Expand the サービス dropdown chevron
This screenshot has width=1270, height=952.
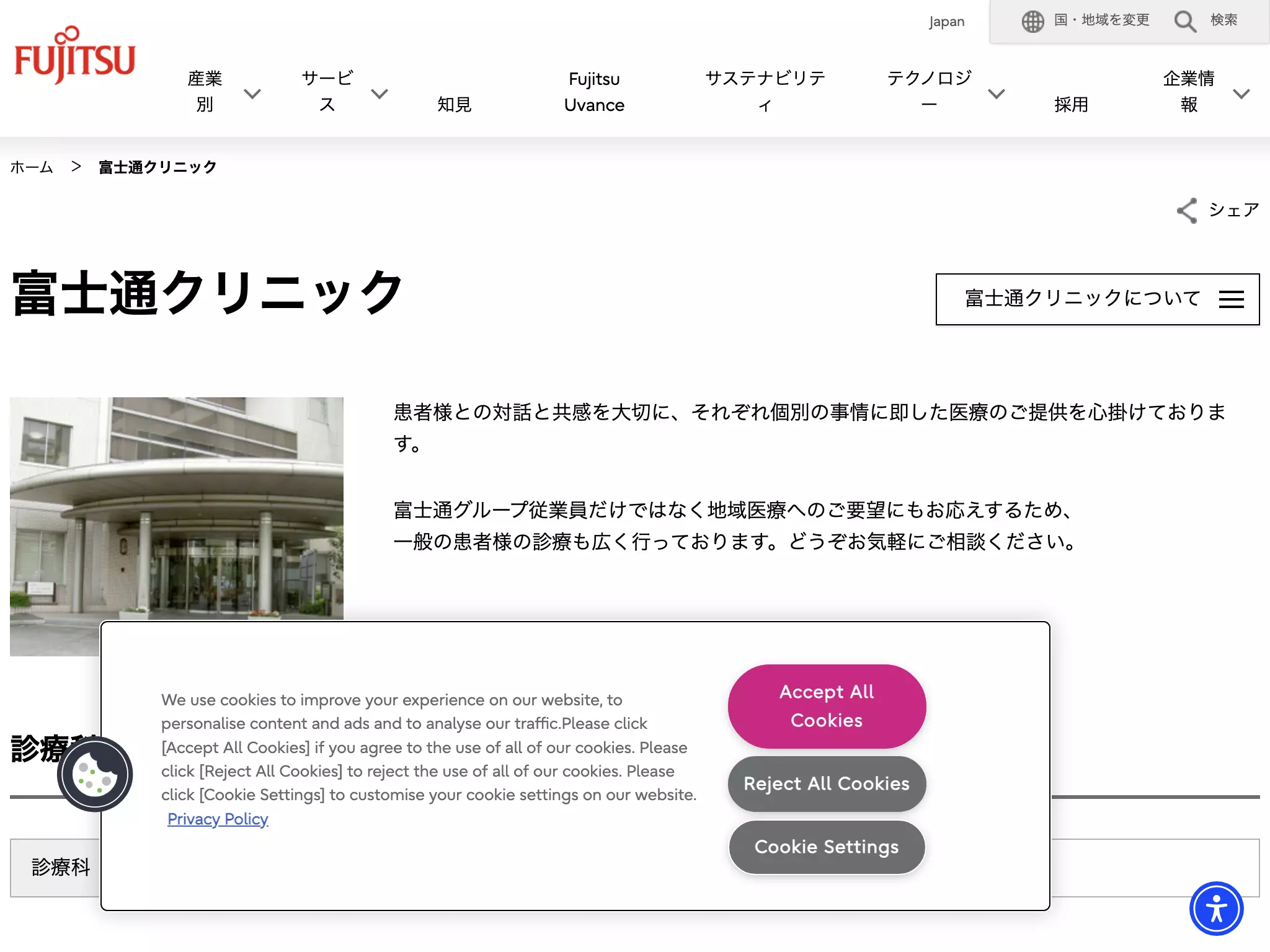click(379, 94)
